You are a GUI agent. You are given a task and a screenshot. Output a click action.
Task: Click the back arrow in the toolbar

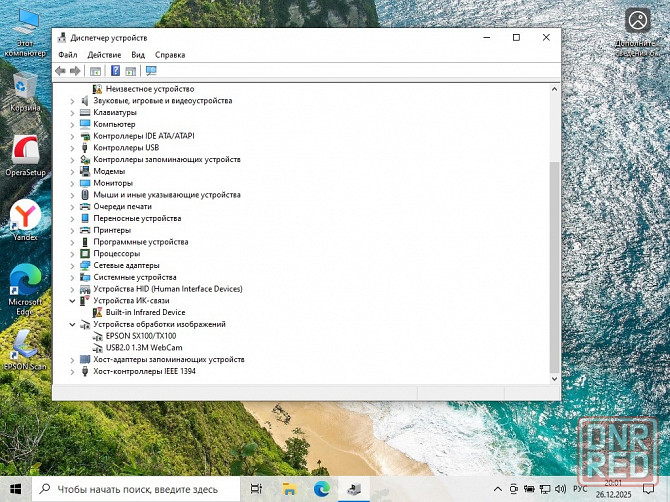[x=61, y=71]
